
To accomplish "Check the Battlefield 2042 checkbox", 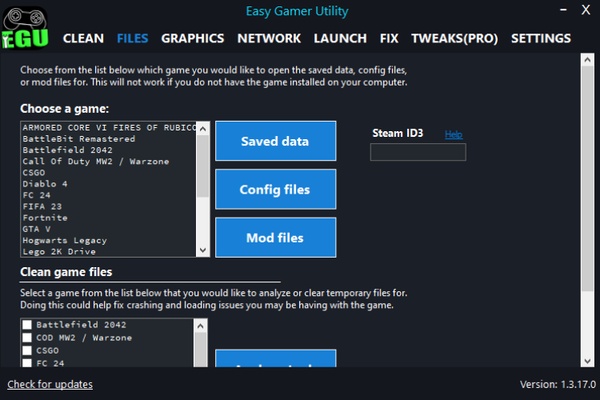I will (27, 325).
